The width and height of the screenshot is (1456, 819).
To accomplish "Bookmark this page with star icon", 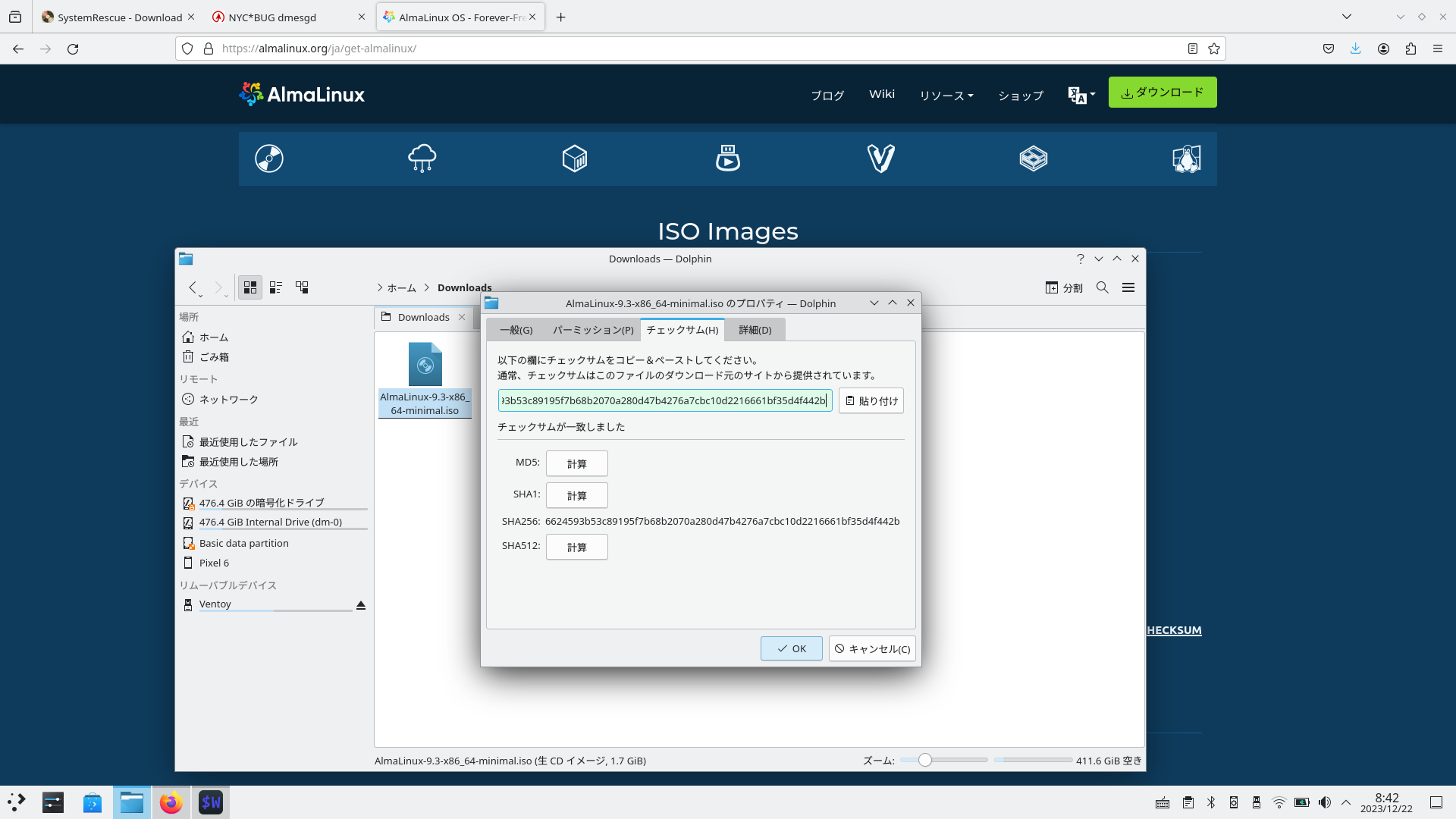I will click(1214, 49).
